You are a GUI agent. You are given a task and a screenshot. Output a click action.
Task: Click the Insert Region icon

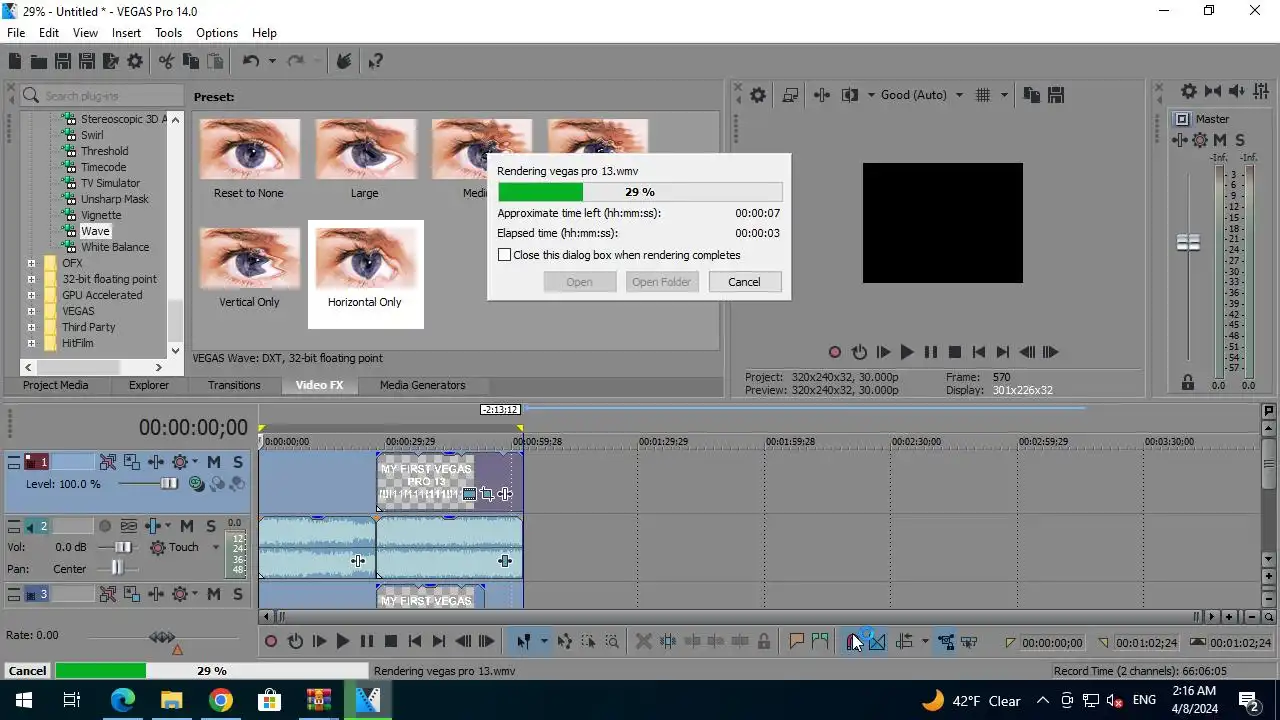[821, 642]
